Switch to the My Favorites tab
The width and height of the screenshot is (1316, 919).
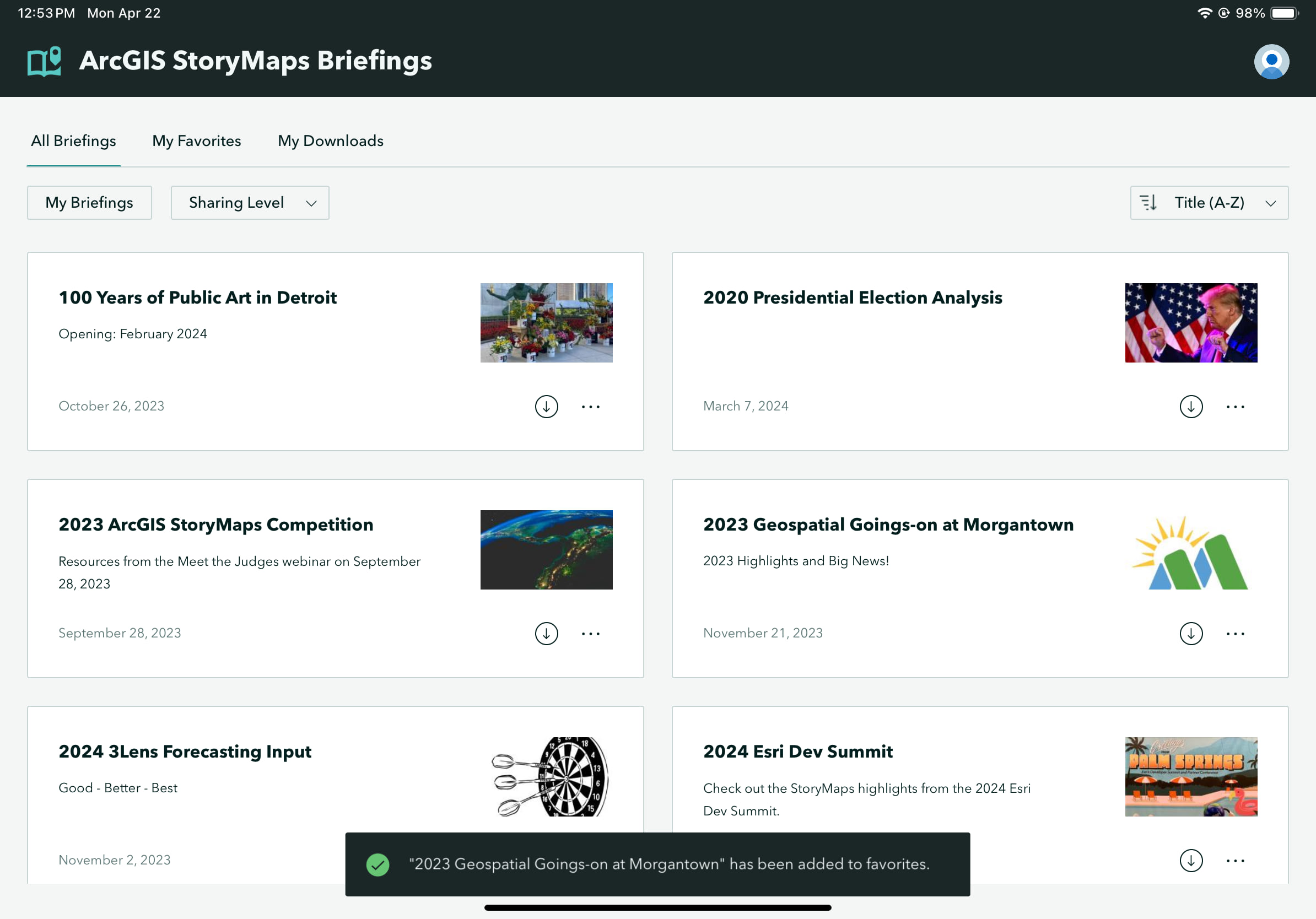coord(197,141)
